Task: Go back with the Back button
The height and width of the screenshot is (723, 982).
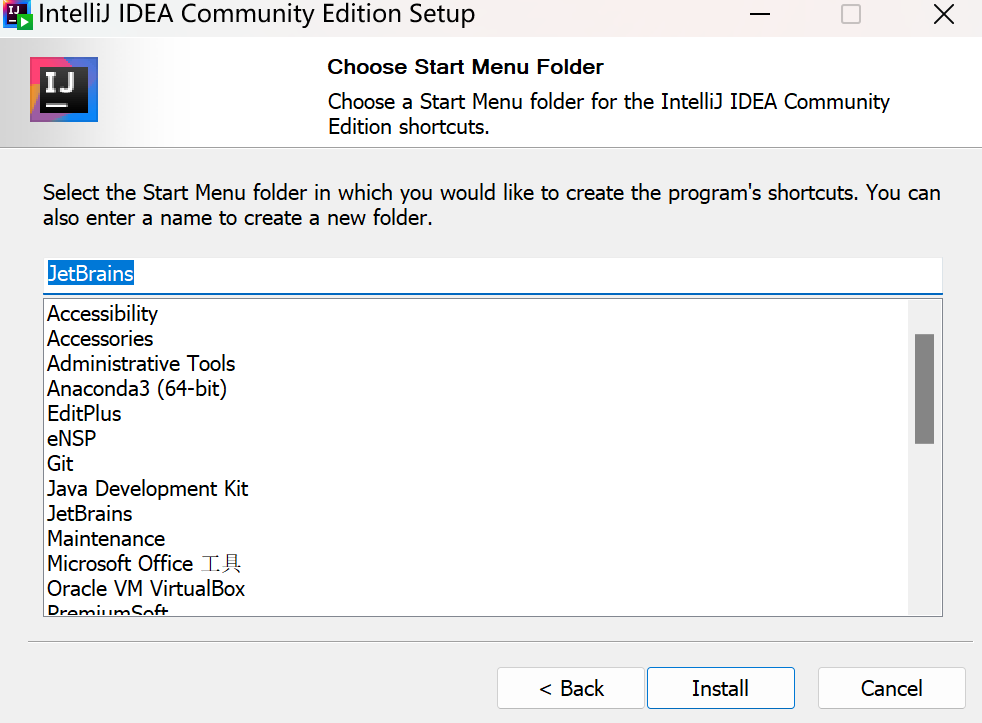Action: (x=571, y=688)
